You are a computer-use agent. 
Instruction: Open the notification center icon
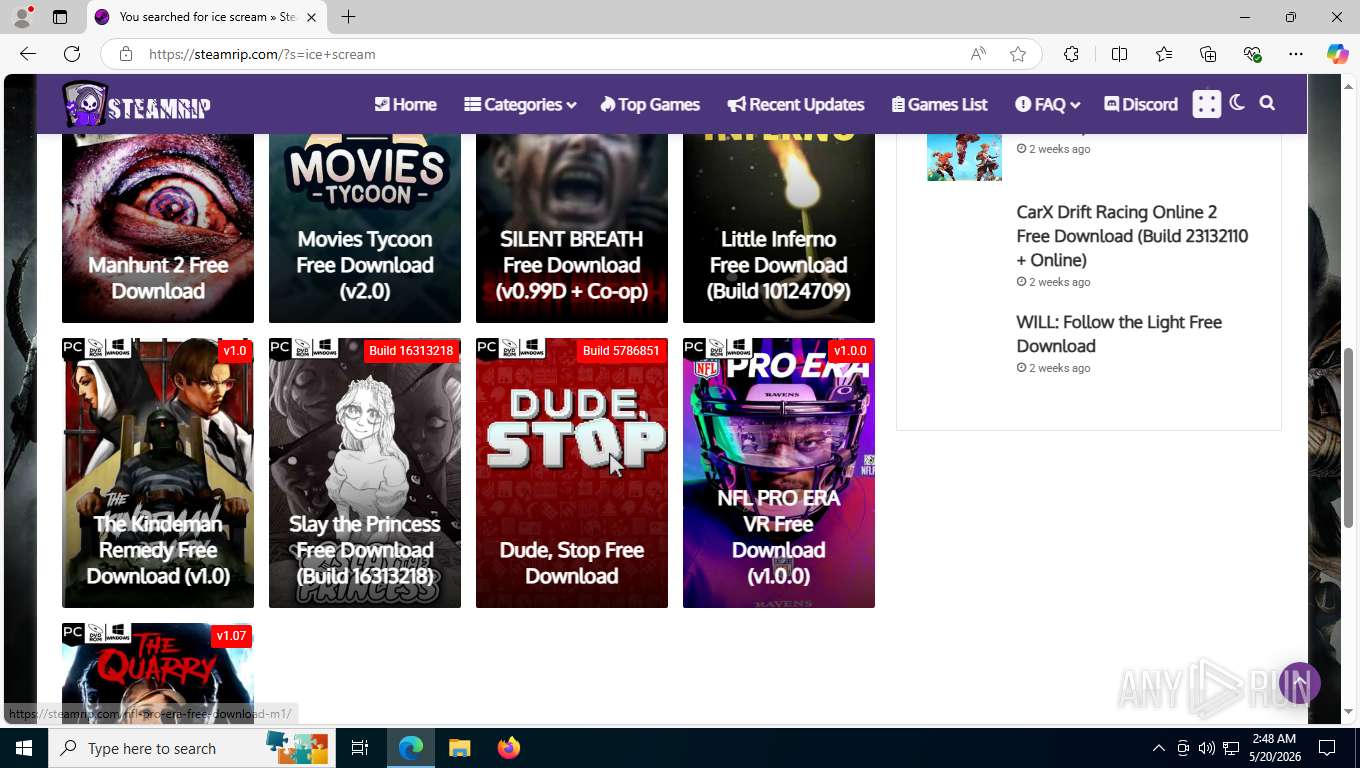pos(1327,748)
